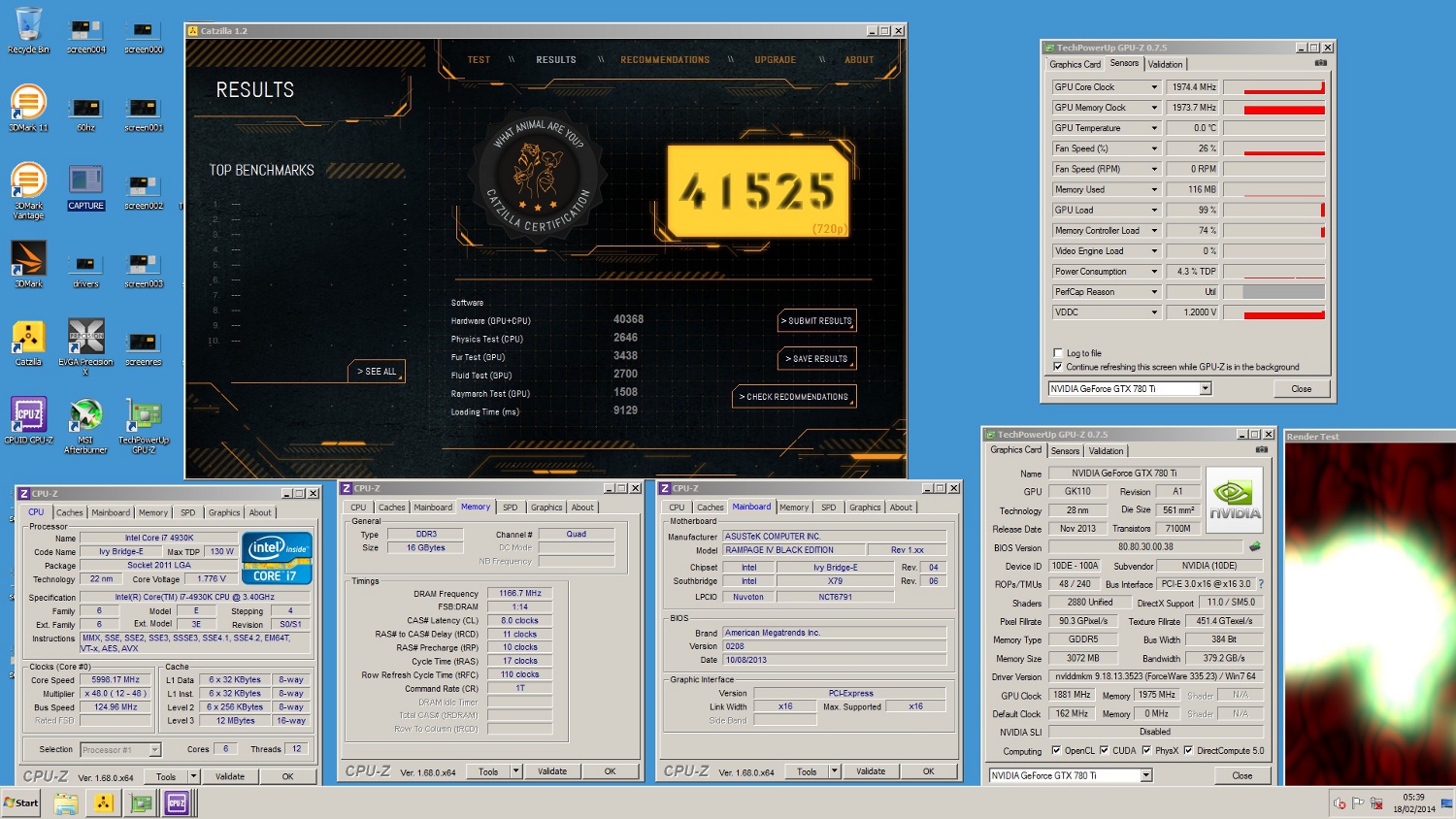1456x819 pixels.
Task: Click the network icon in system tray
Action: point(1376,803)
